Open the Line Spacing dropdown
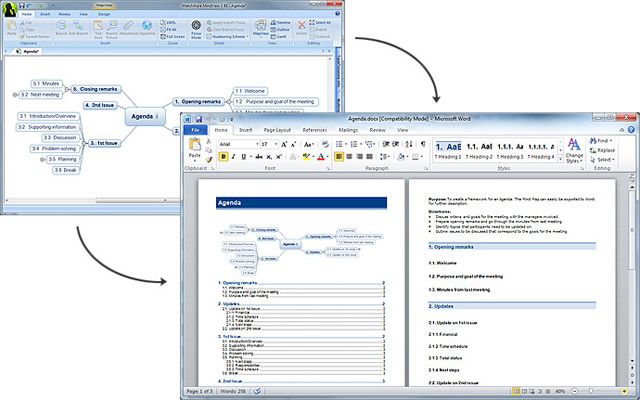 tap(384, 157)
